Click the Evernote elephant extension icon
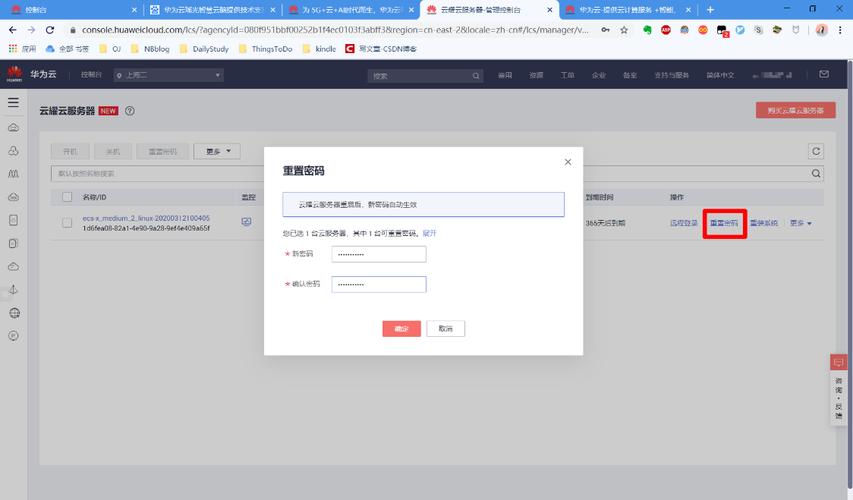This screenshot has width=853, height=500. pyautogui.click(x=647, y=30)
